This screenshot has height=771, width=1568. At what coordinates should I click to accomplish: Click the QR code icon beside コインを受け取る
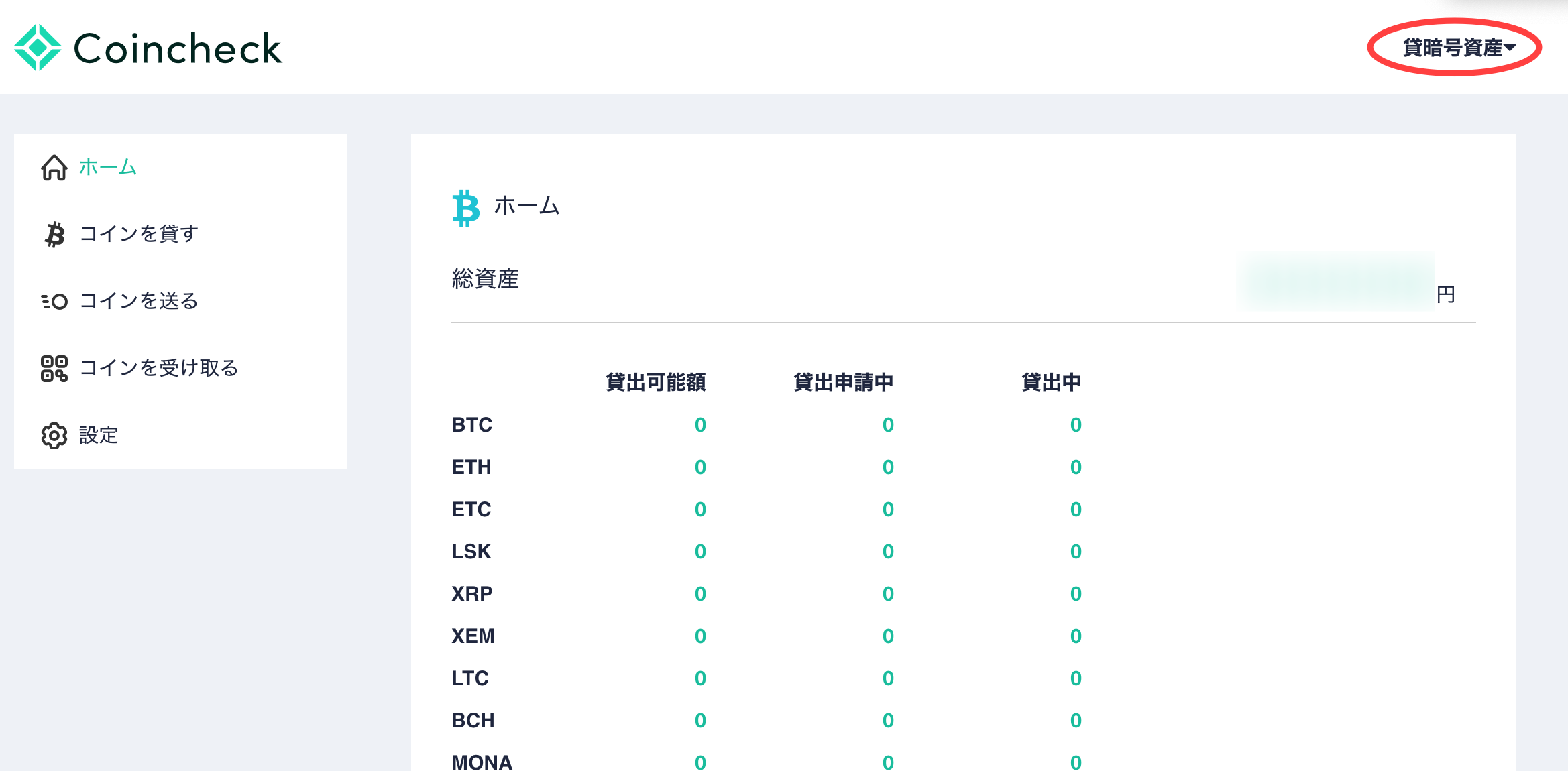(x=54, y=369)
